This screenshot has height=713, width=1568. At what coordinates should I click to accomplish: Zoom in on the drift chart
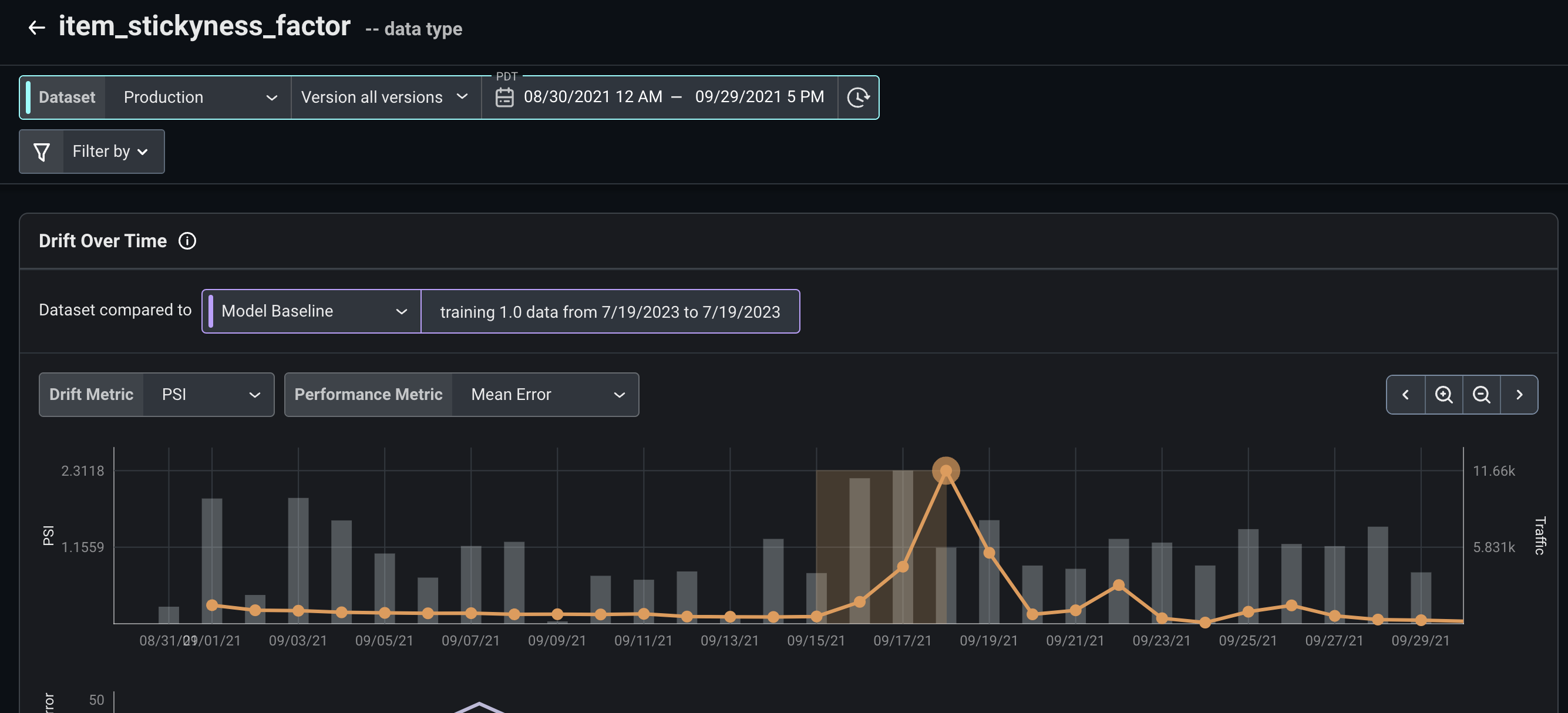coord(1443,395)
